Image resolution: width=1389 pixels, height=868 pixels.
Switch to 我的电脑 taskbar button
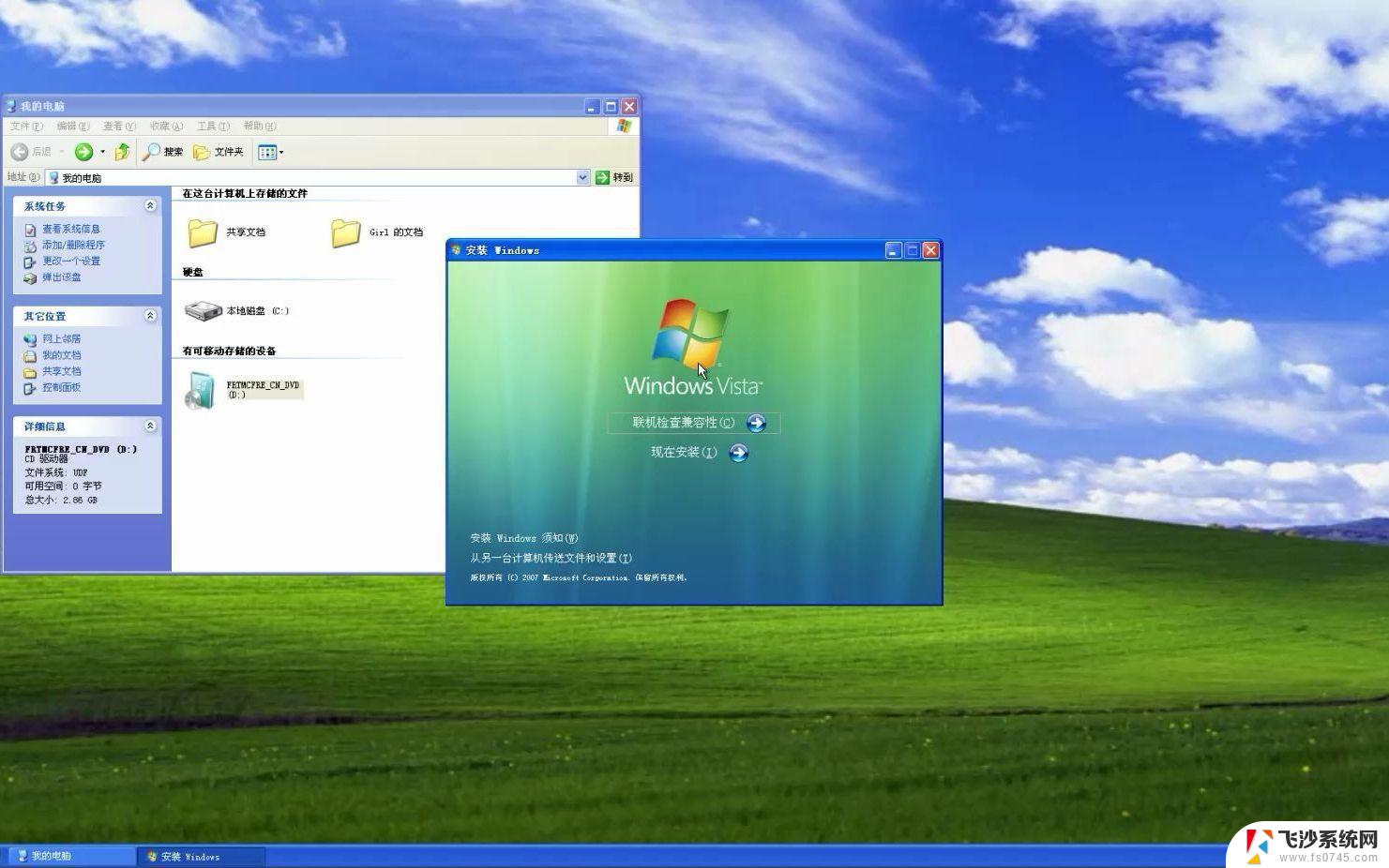(x=71, y=856)
